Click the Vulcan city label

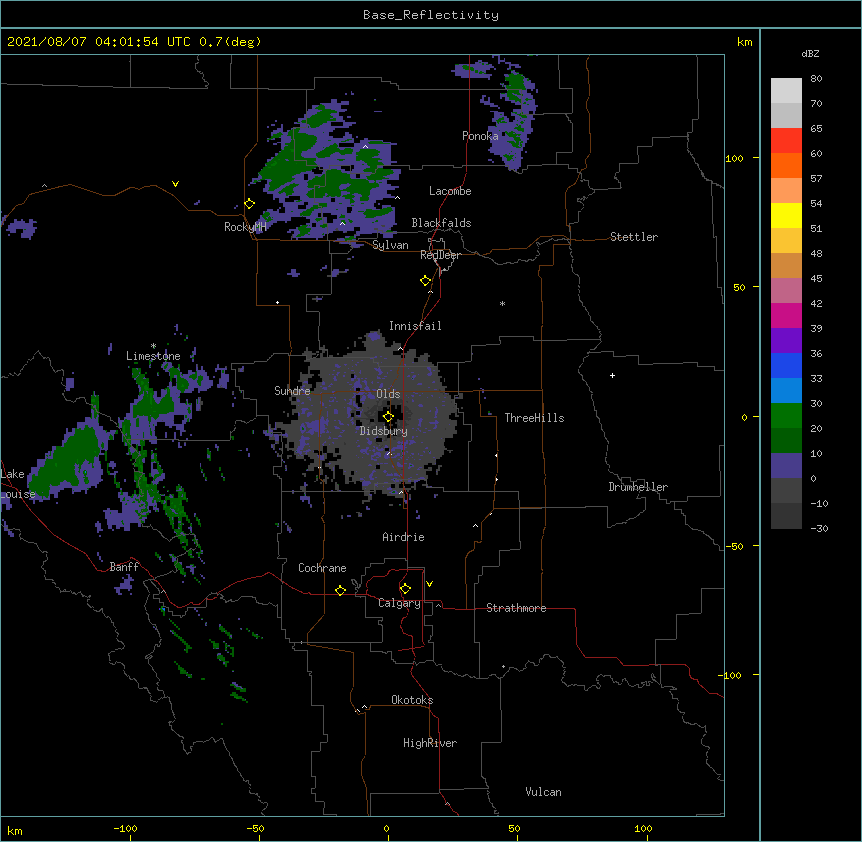coord(543,792)
